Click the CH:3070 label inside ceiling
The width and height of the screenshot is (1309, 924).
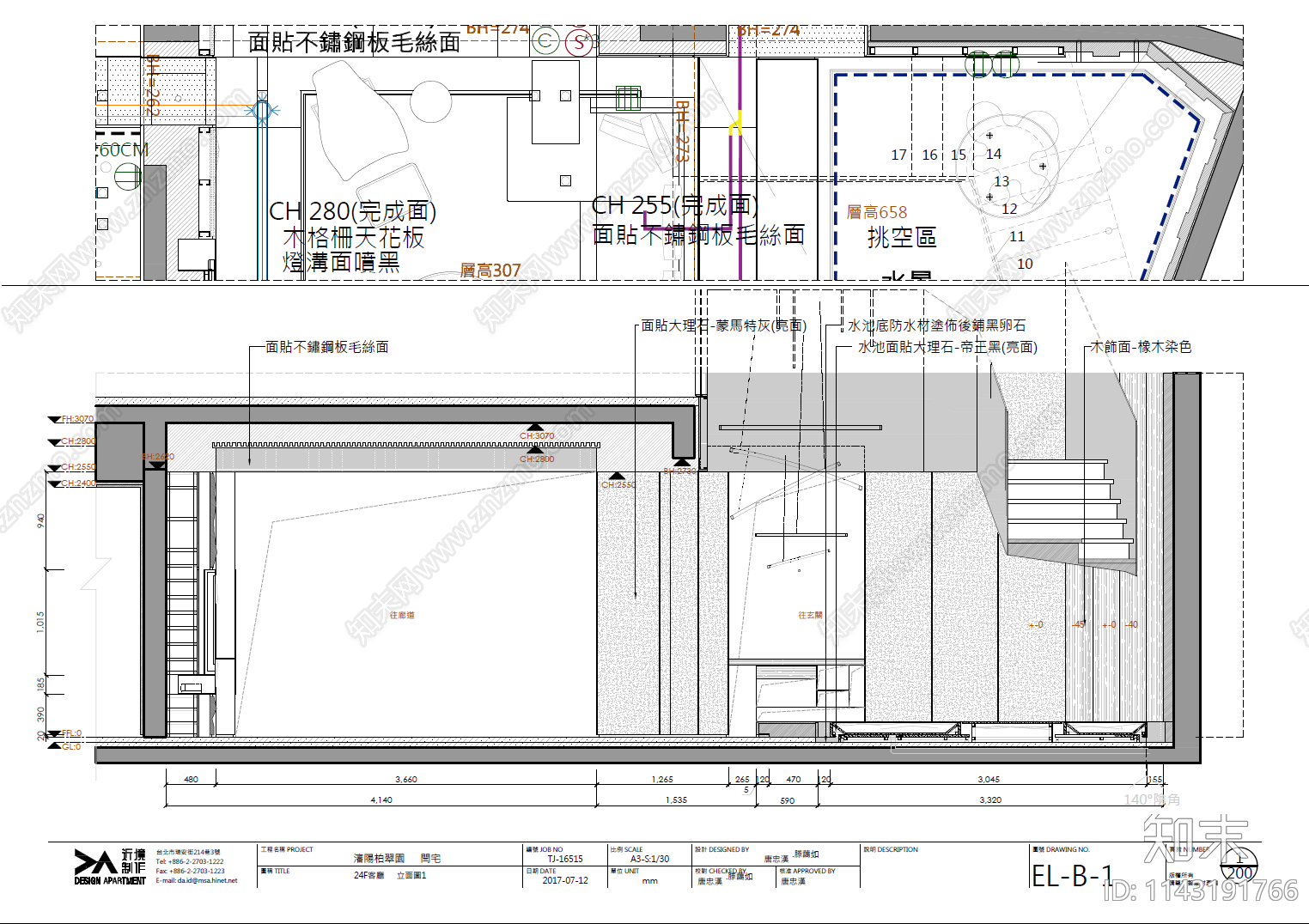pyautogui.click(x=537, y=436)
